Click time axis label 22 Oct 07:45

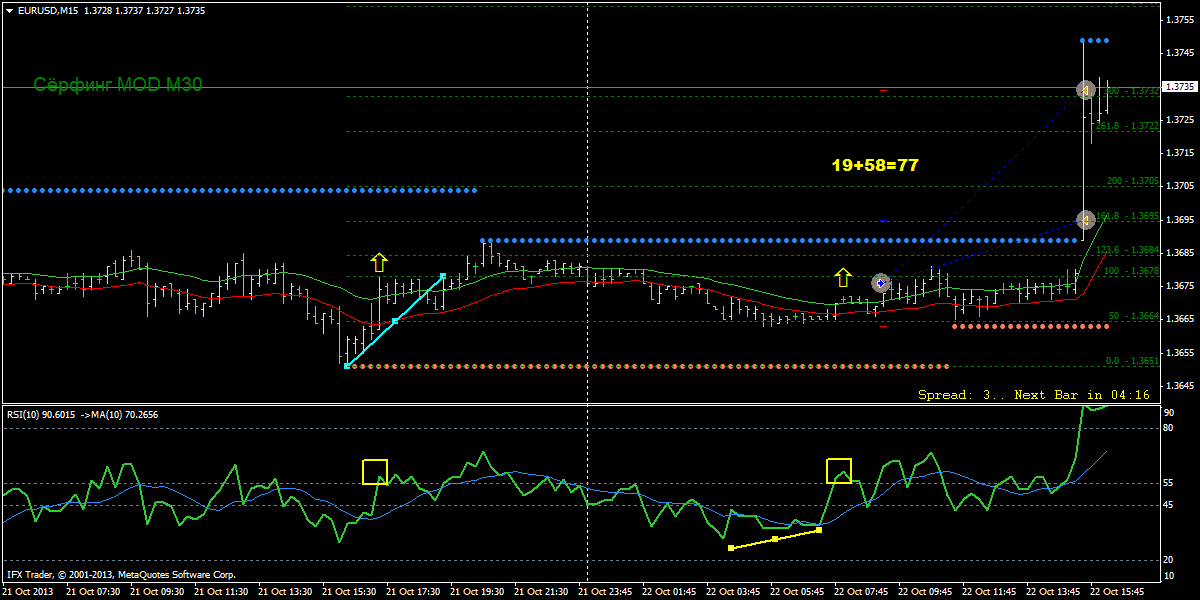(x=860, y=591)
